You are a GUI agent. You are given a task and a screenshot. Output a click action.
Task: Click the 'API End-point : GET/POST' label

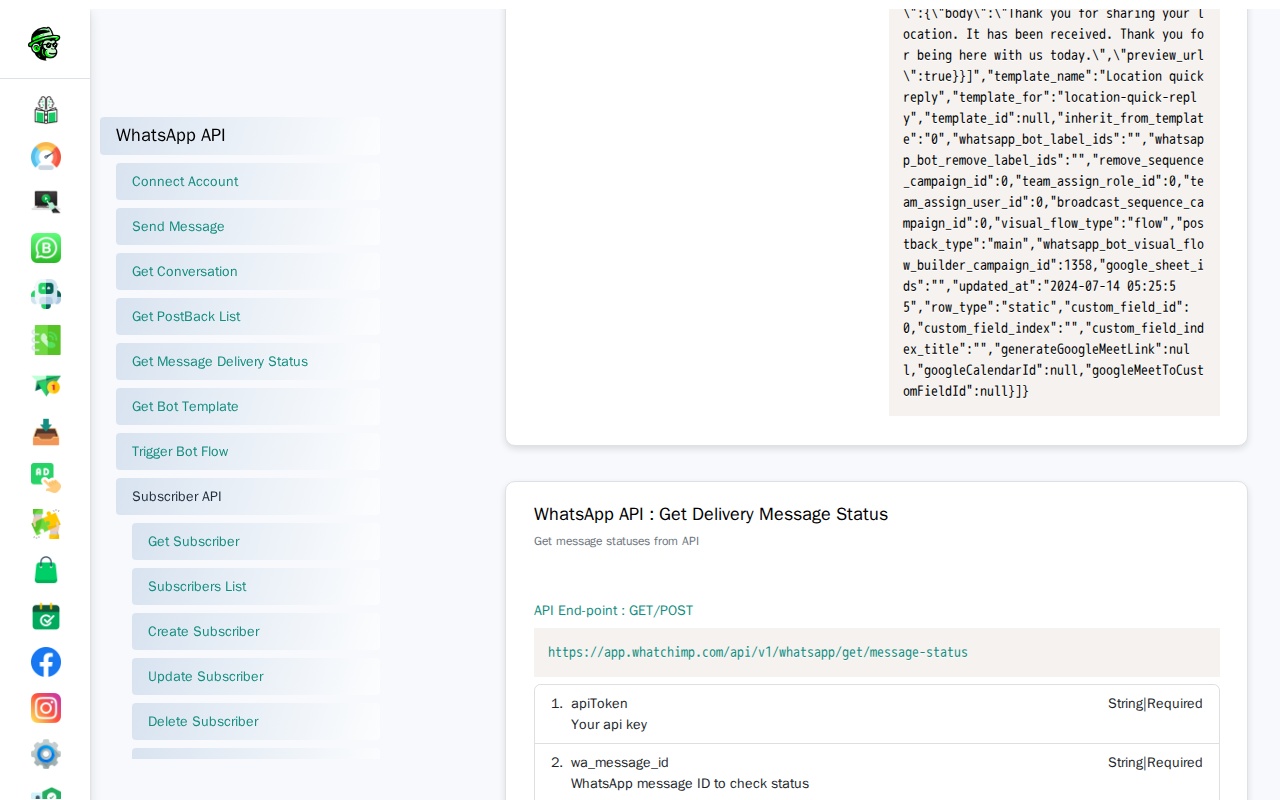[x=613, y=611]
